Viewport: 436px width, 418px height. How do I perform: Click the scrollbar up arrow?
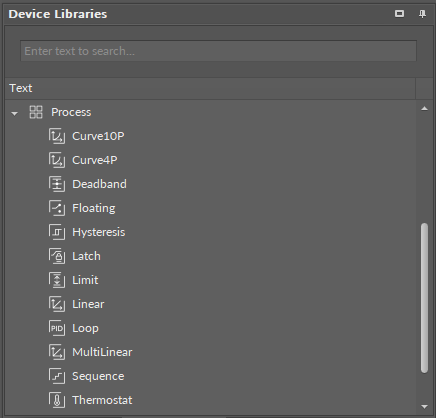(x=424, y=109)
